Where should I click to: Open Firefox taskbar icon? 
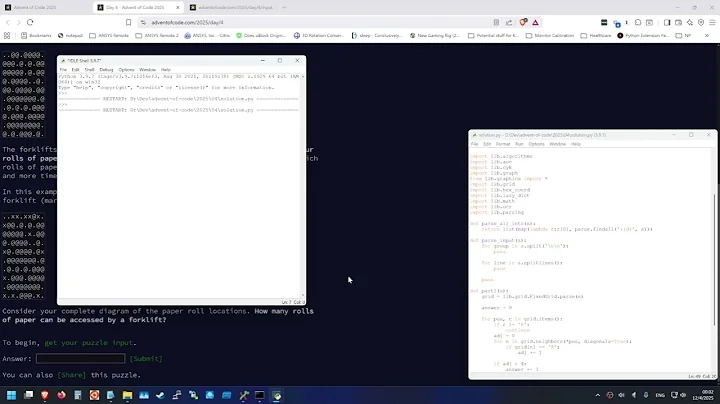[x=61, y=395]
